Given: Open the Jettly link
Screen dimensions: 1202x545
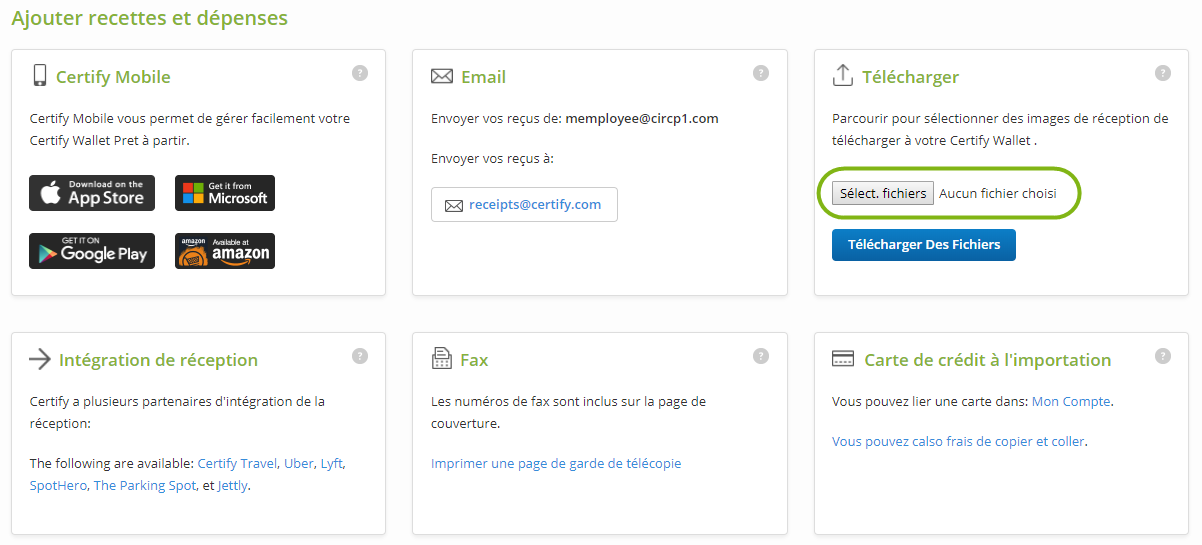Looking at the screenshot, I should pyautogui.click(x=232, y=485).
